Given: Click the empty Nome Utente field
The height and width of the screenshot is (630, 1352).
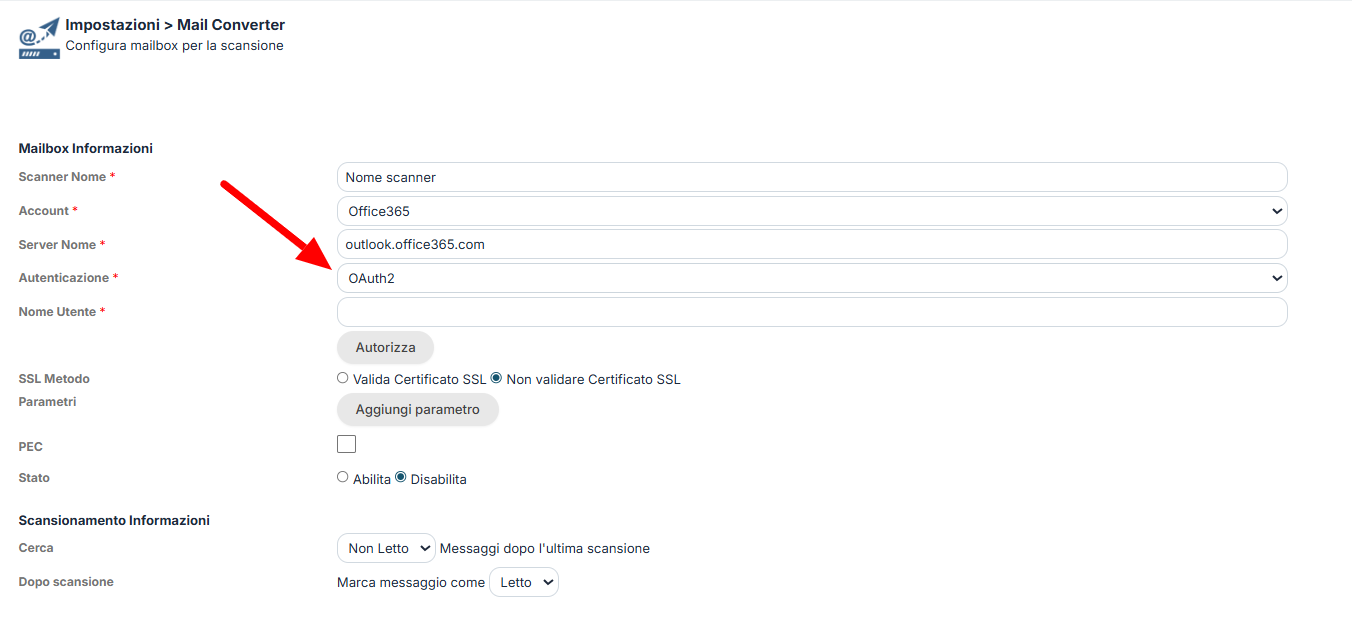Looking at the screenshot, I should click(x=812, y=312).
